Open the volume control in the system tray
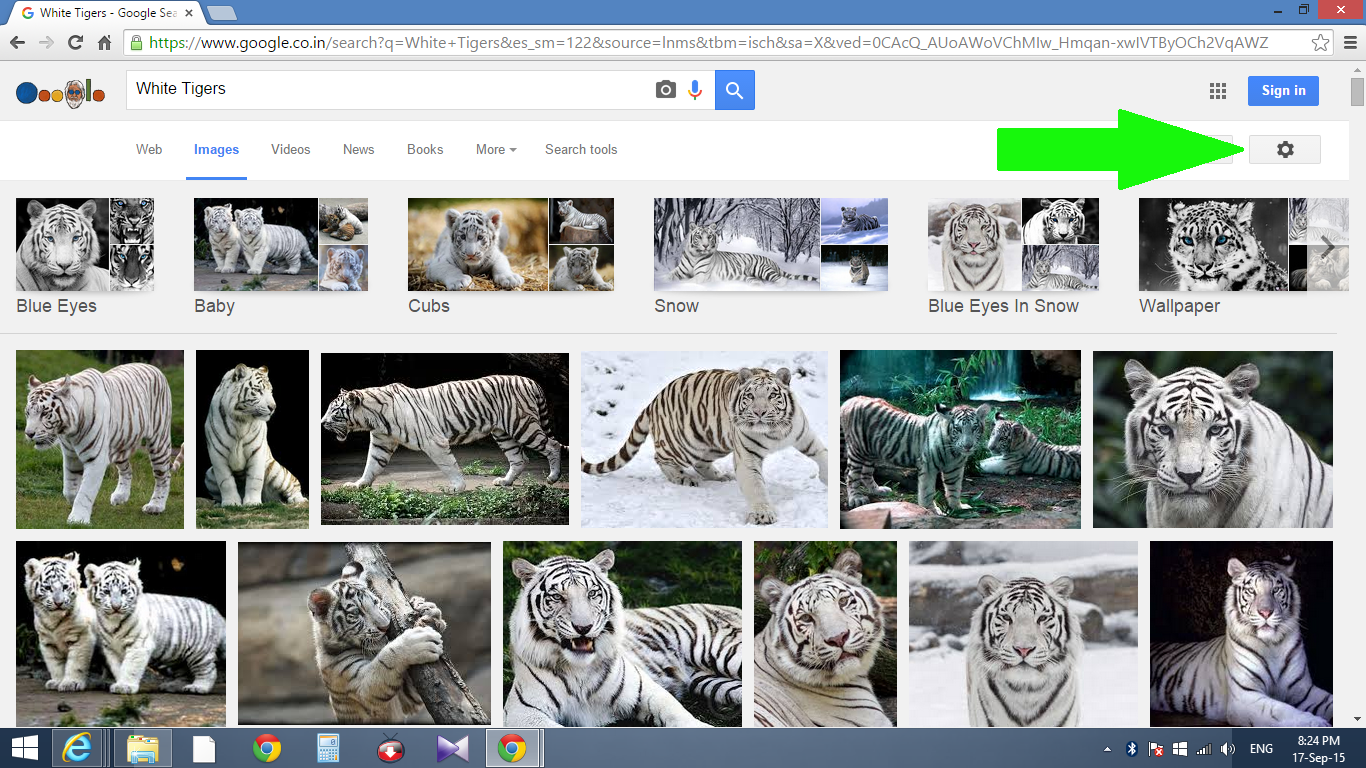The height and width of the screenshot is (768, 1366). click(x=1228, y=747)
